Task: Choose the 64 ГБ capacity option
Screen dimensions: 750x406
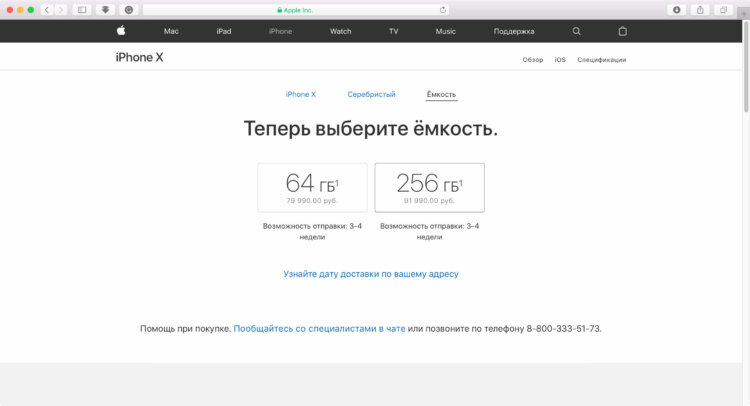Action: coord(312,187)
